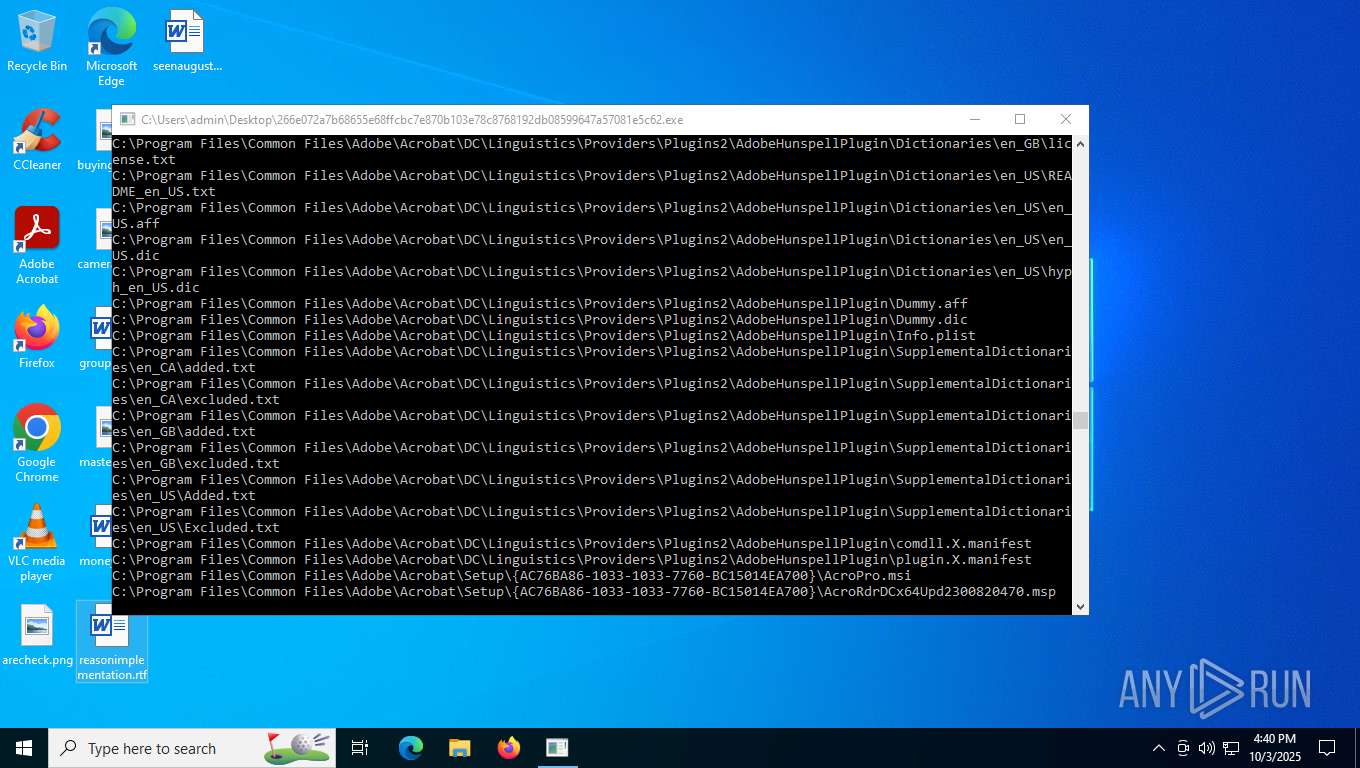This screenshot has height=768, width=1360.
Task: Minimize the console window
Action: coord(974,119)
